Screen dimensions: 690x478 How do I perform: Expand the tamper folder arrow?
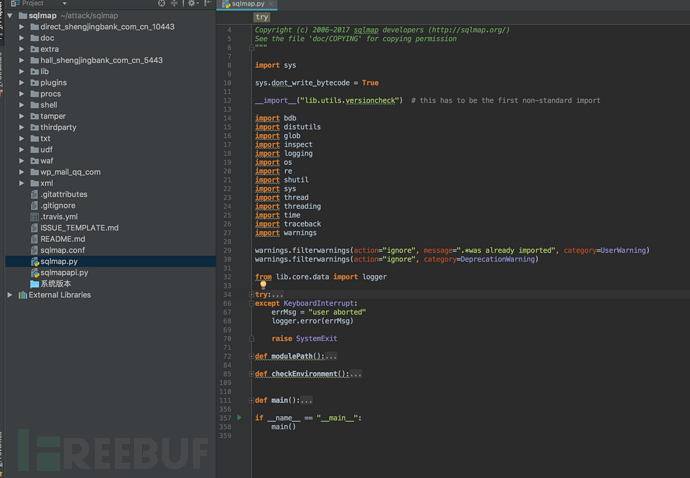point(21,116)
